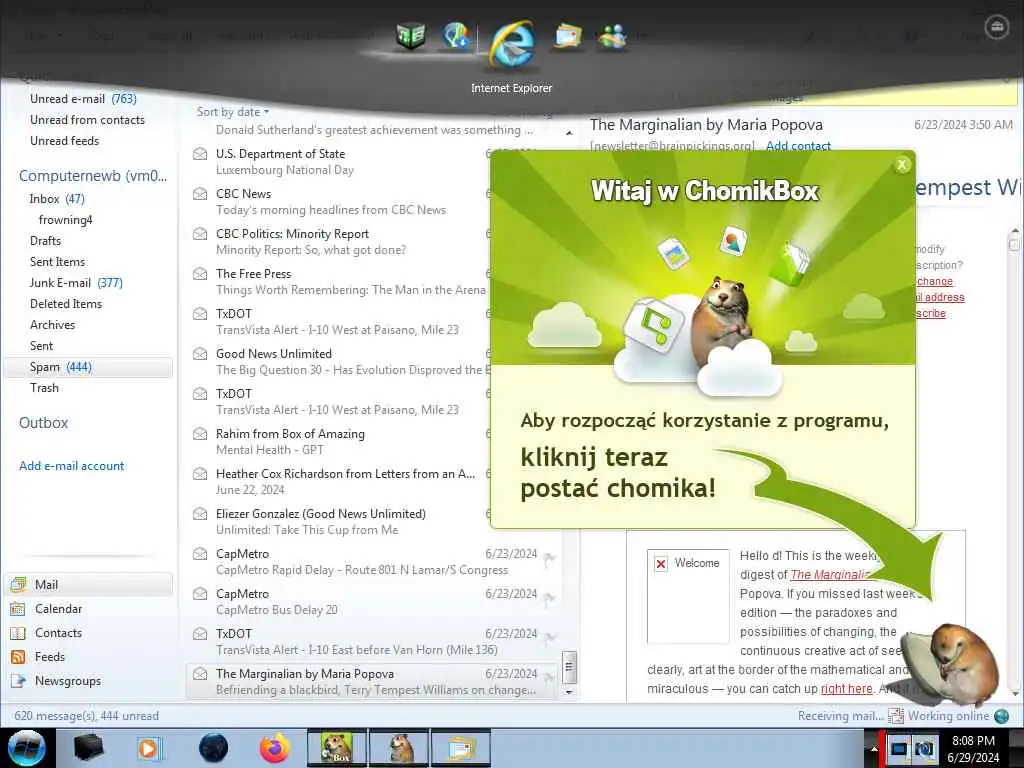The width and height of the screenshot is (1024, 768).
Task: Follow the 'right here' link in message
Action: [846, 688]
